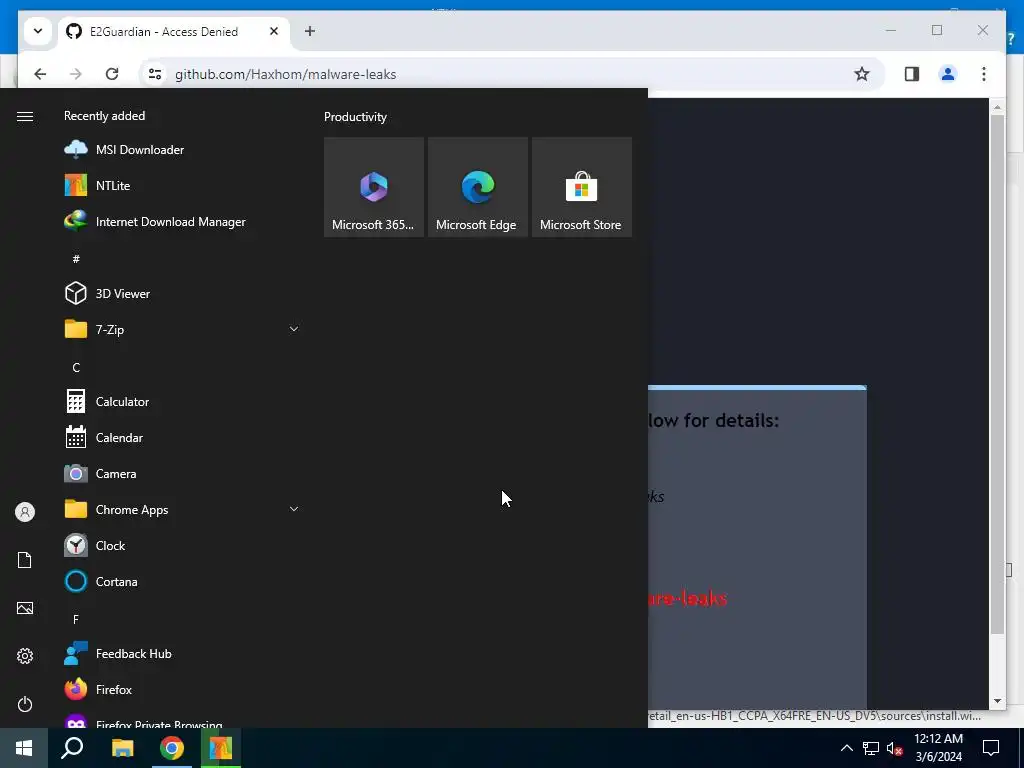This screenshot has height=768, width=1024.
Task: Expand the 7-Zip folder chevron
Action: tap(294, 329)
